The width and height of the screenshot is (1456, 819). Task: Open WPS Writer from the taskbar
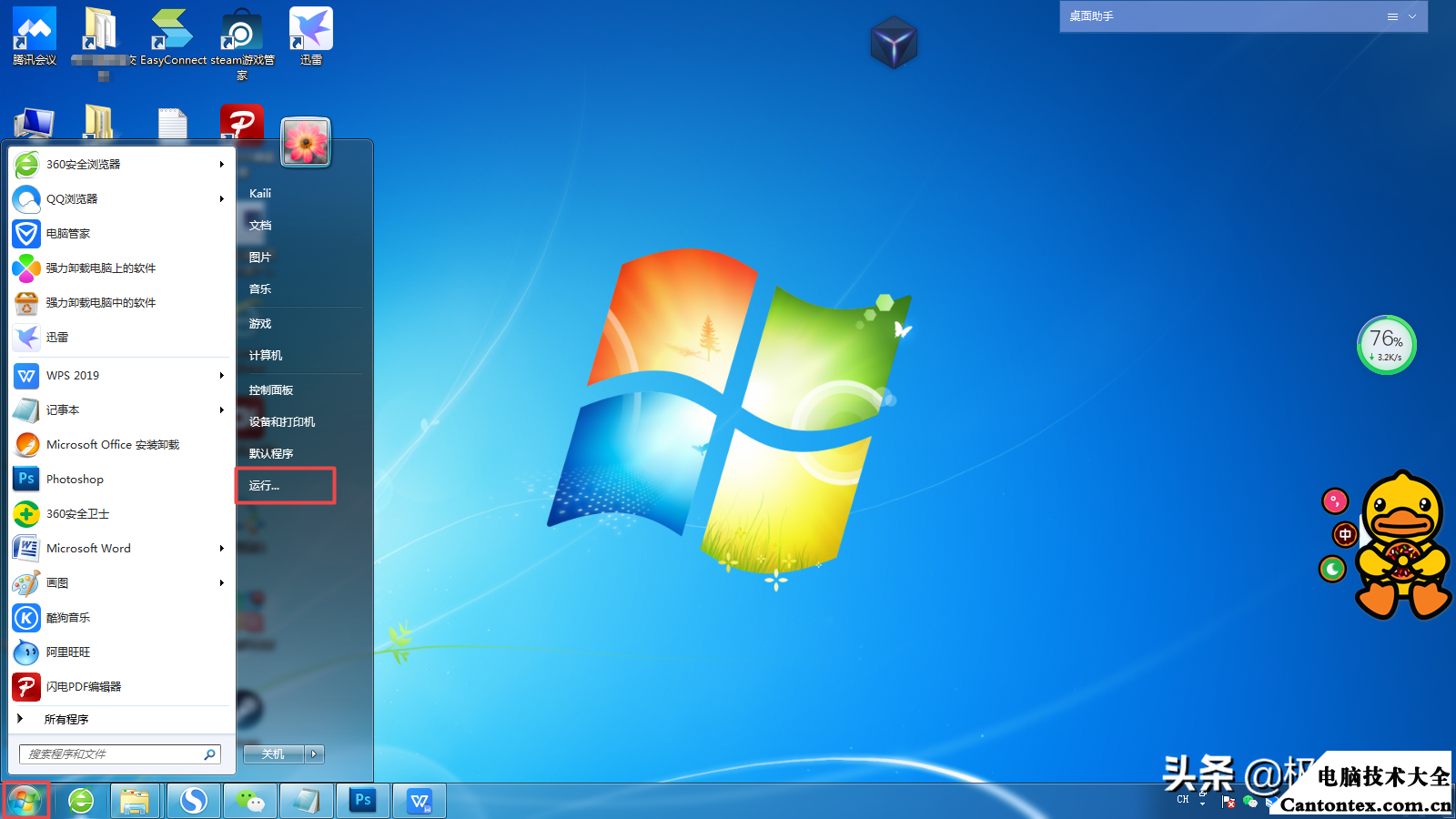419,801
